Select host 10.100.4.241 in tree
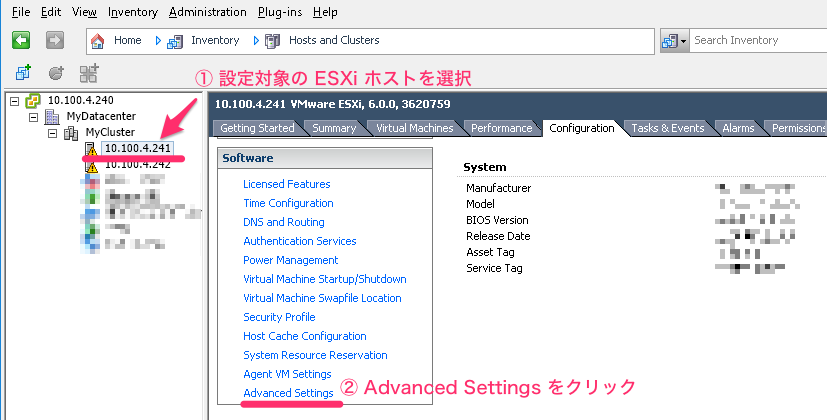This screenshot has width=827, height=420. click(x=138, y=148)
